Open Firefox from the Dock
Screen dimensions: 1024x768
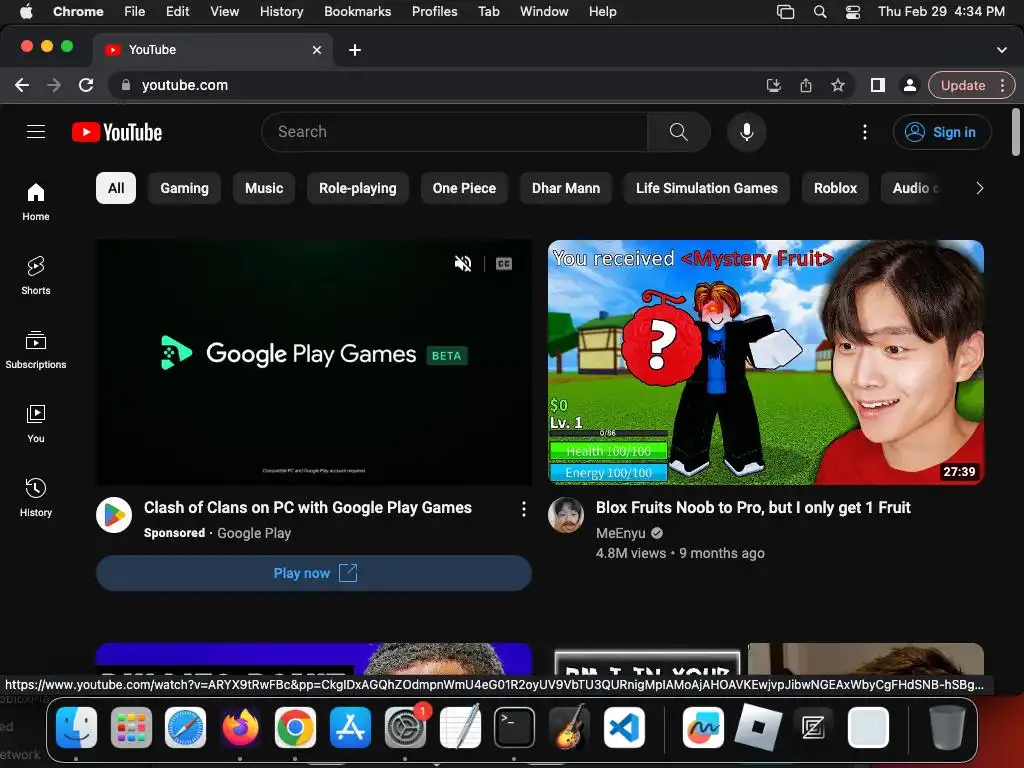(240, 727)
